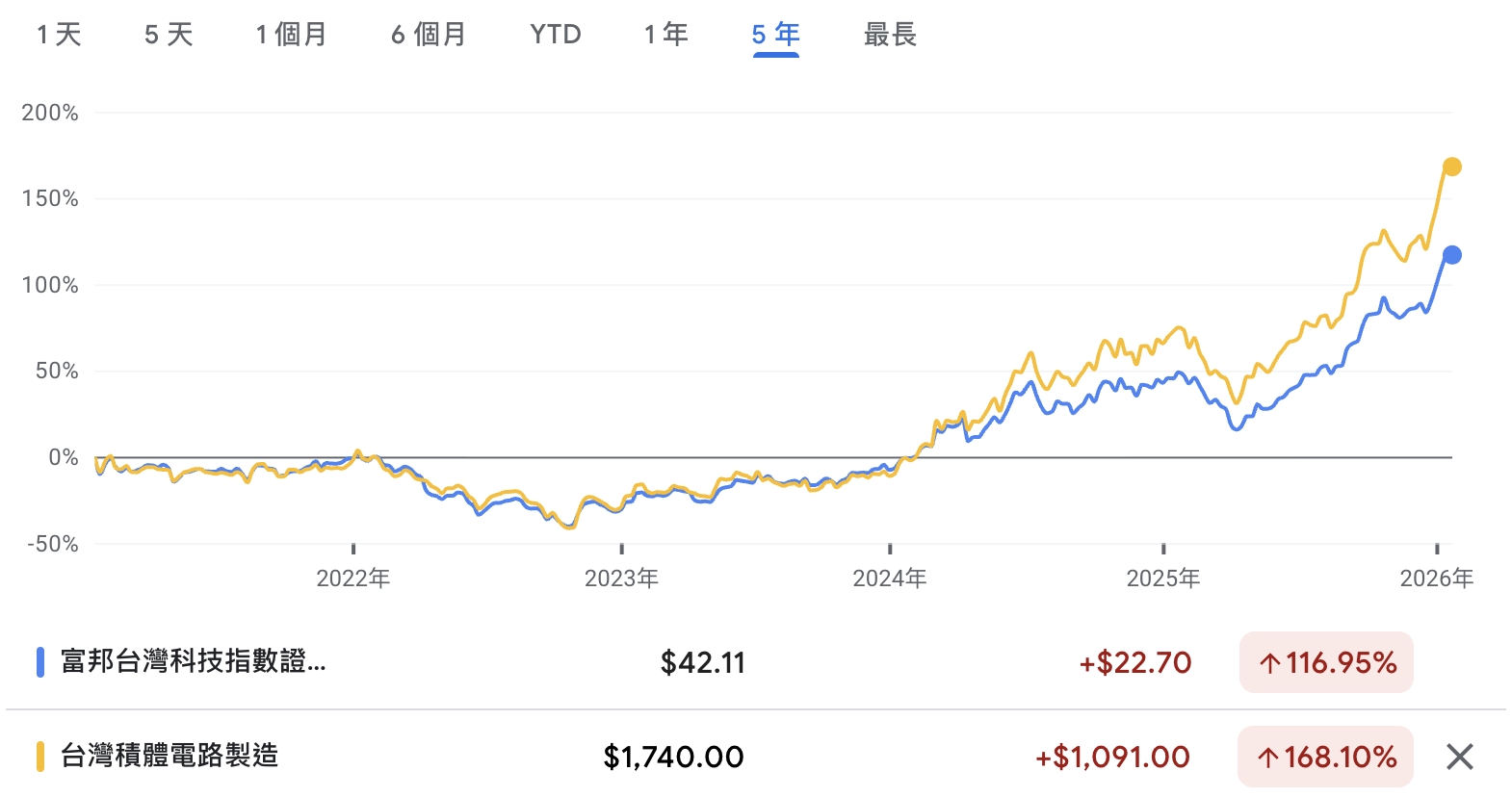Select the YTD tab
This screenshot has height=797, width=1512.
point(556,35)
